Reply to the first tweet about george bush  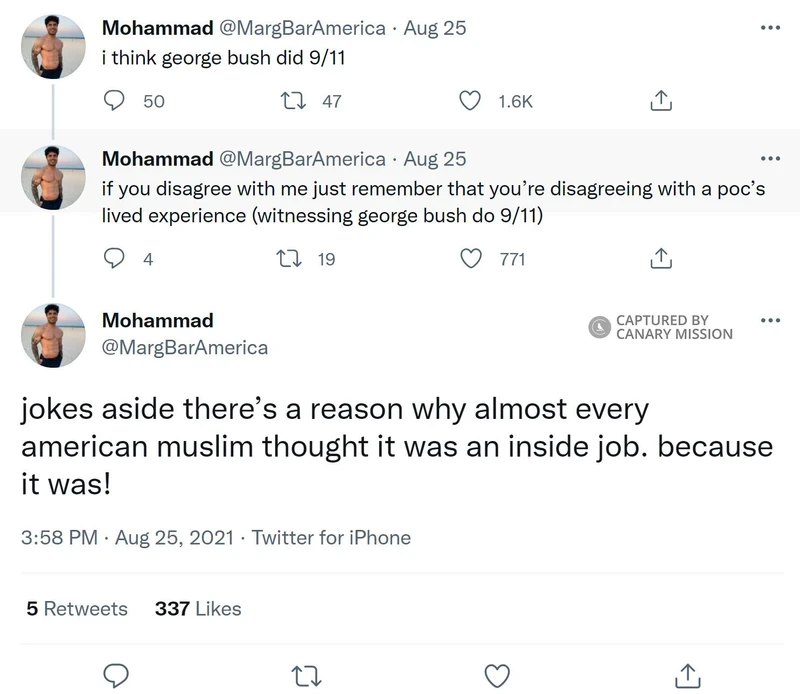pyautogui.click(x=115, y=100)
